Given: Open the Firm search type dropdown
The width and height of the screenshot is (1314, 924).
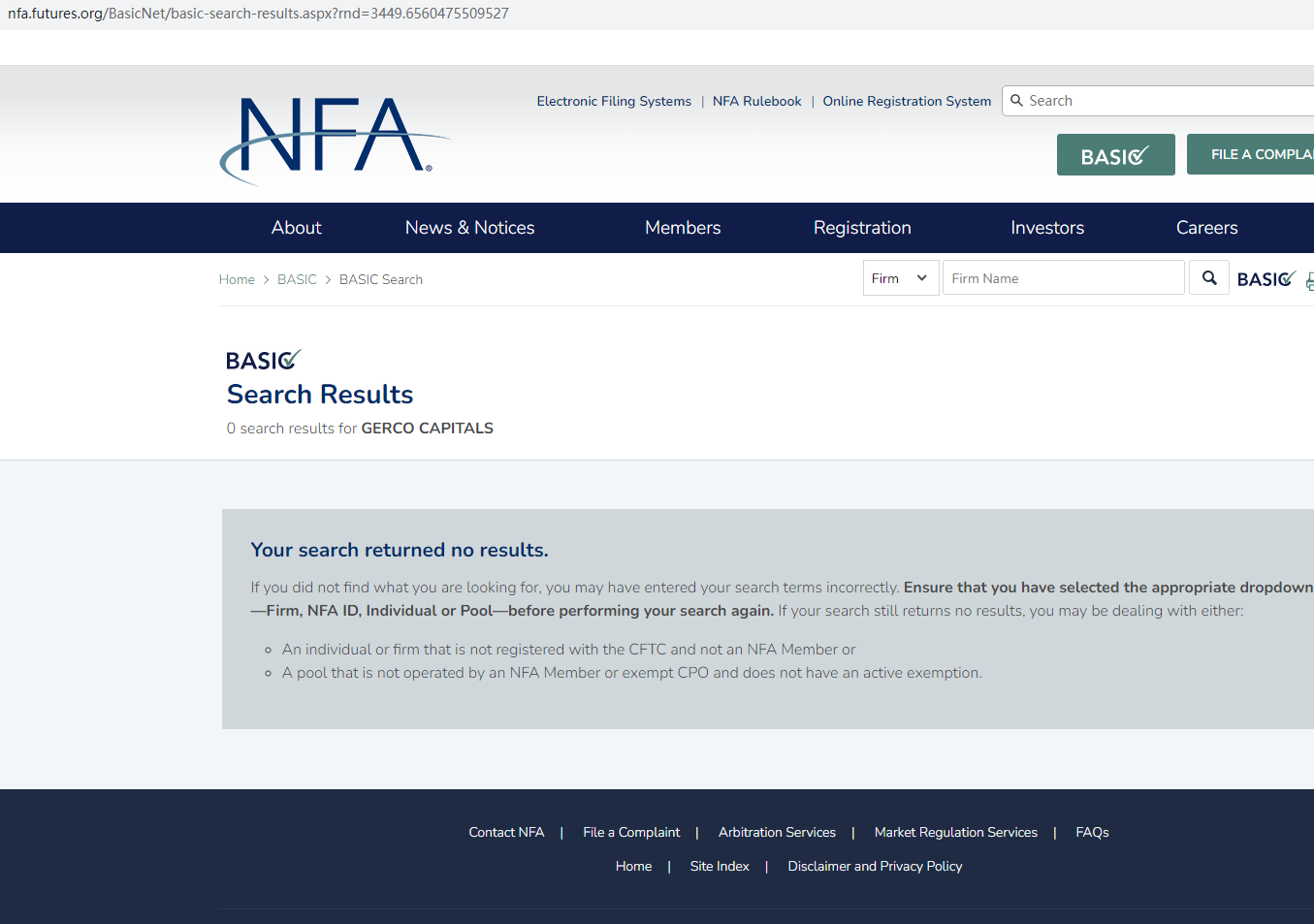Looking at the screenshot, I should coord(901,278).
